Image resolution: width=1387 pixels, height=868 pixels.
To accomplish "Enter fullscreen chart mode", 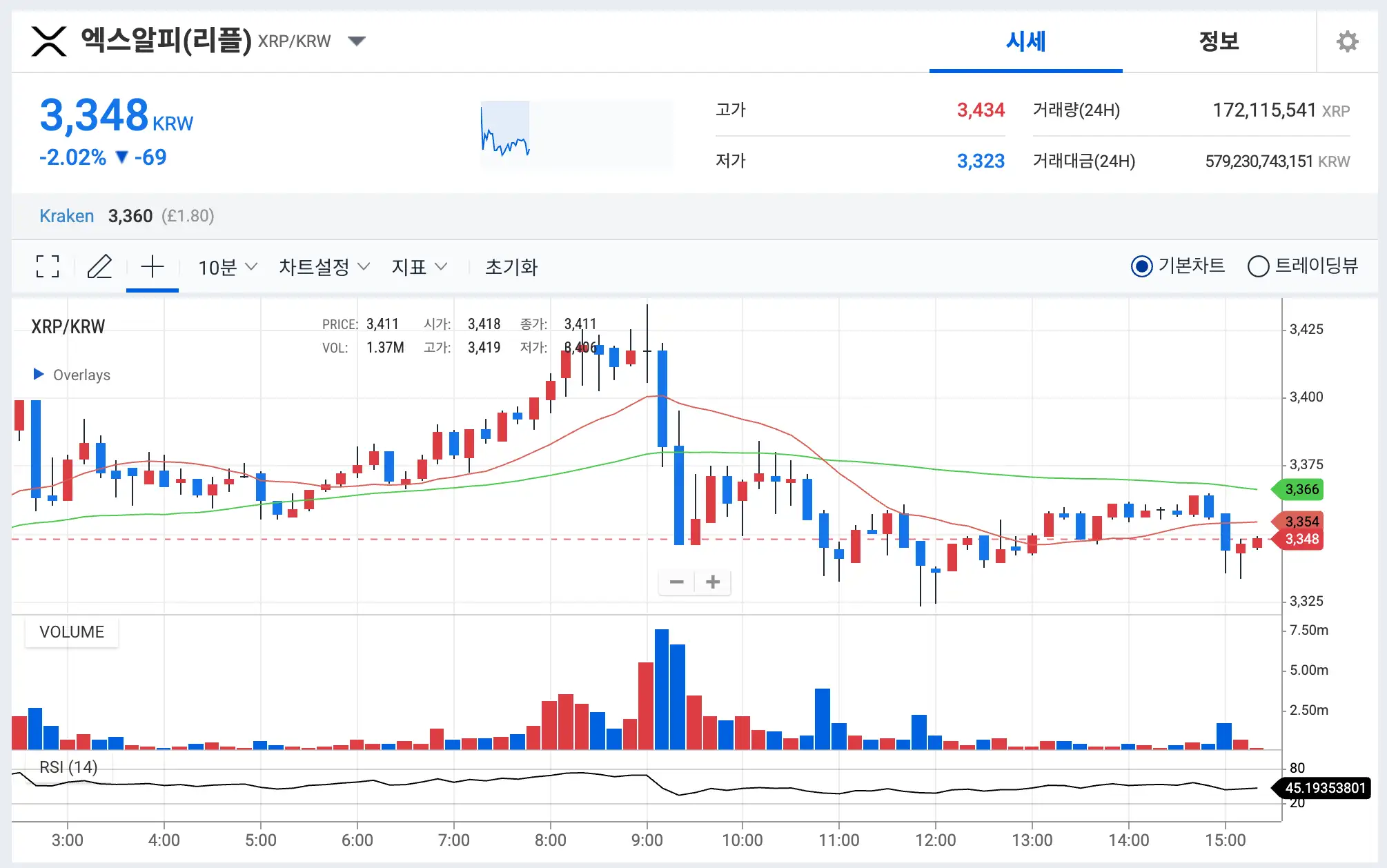I will [x=46, y=266].
